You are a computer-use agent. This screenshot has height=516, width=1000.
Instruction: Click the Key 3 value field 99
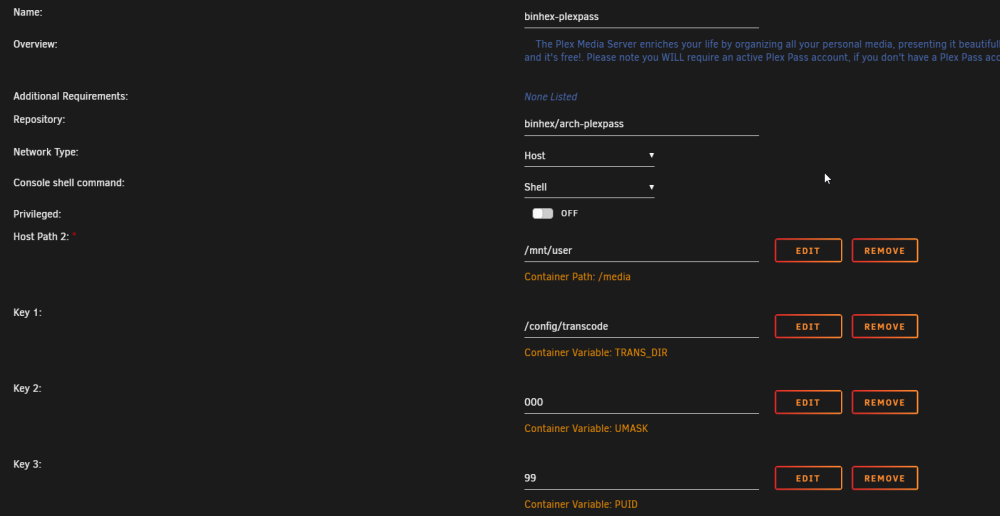tap(642, 478)
